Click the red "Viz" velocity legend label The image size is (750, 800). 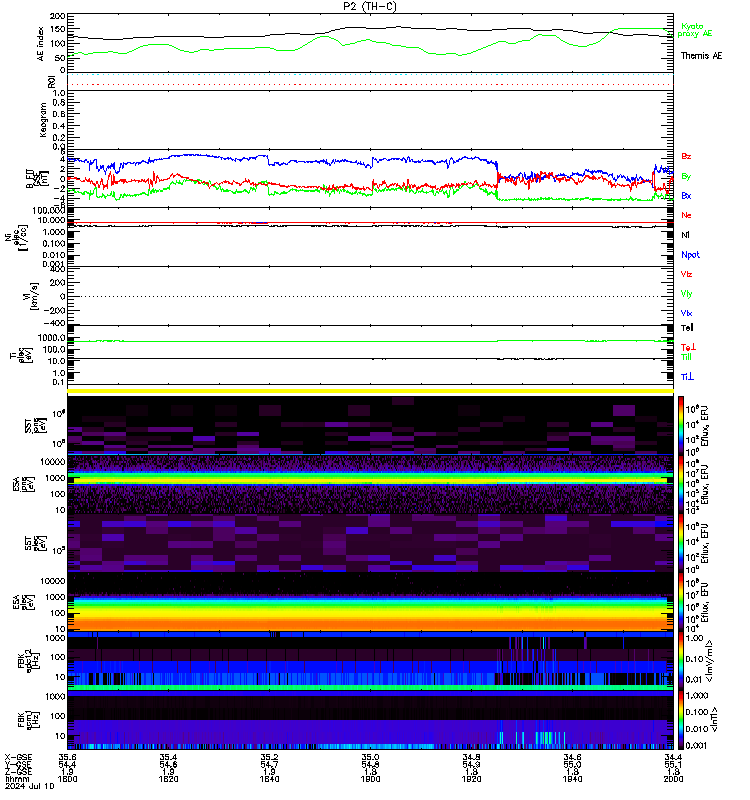[x=686, y=274]
